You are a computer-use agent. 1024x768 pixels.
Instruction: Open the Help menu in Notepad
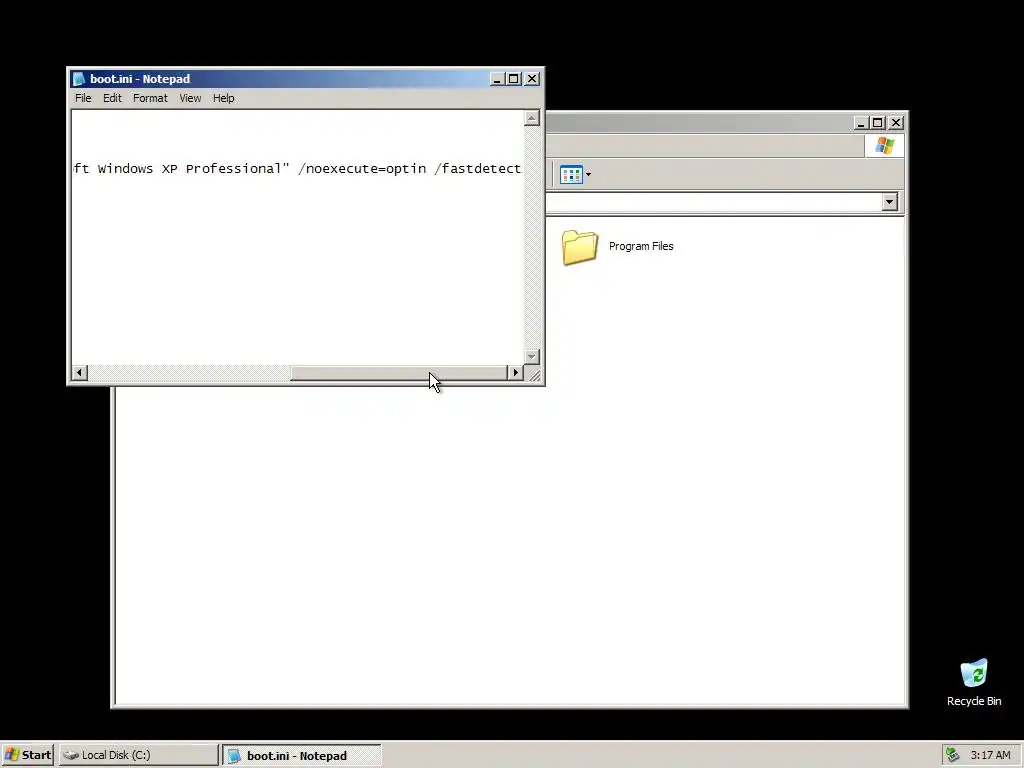tap(223, 98)
